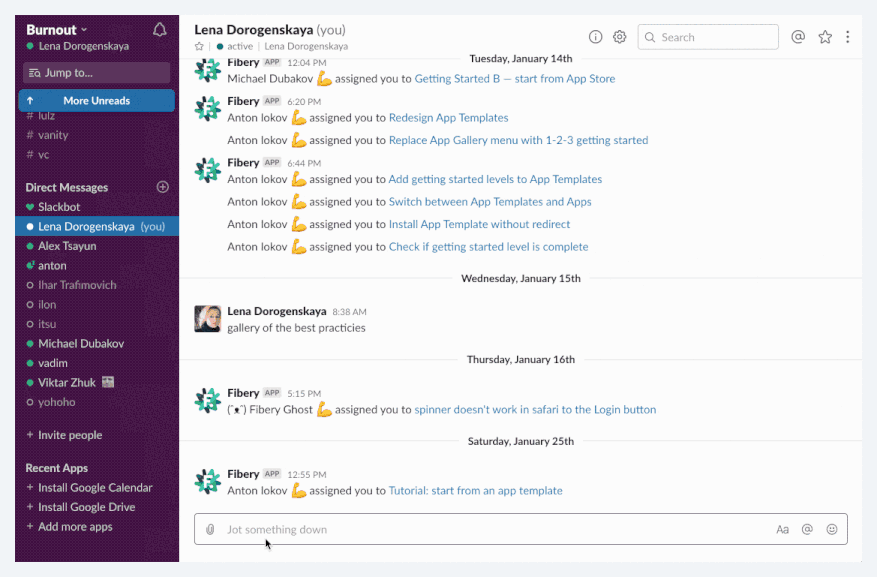Screen dimensions: 877x577
Task: Star the conversation using header star under name
Action: pos(199,46)
